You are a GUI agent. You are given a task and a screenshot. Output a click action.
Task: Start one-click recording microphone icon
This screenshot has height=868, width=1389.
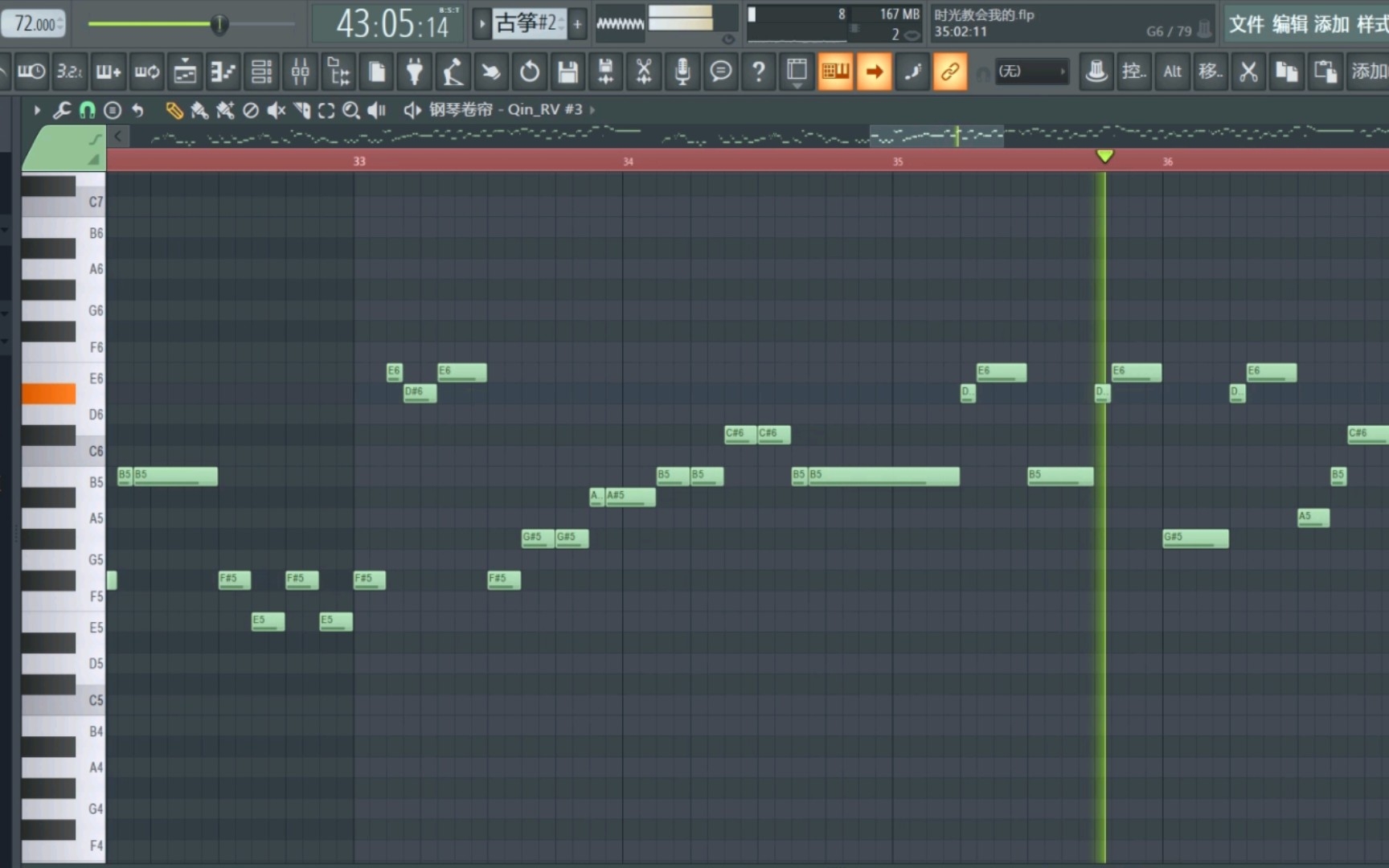click(682, 72)
